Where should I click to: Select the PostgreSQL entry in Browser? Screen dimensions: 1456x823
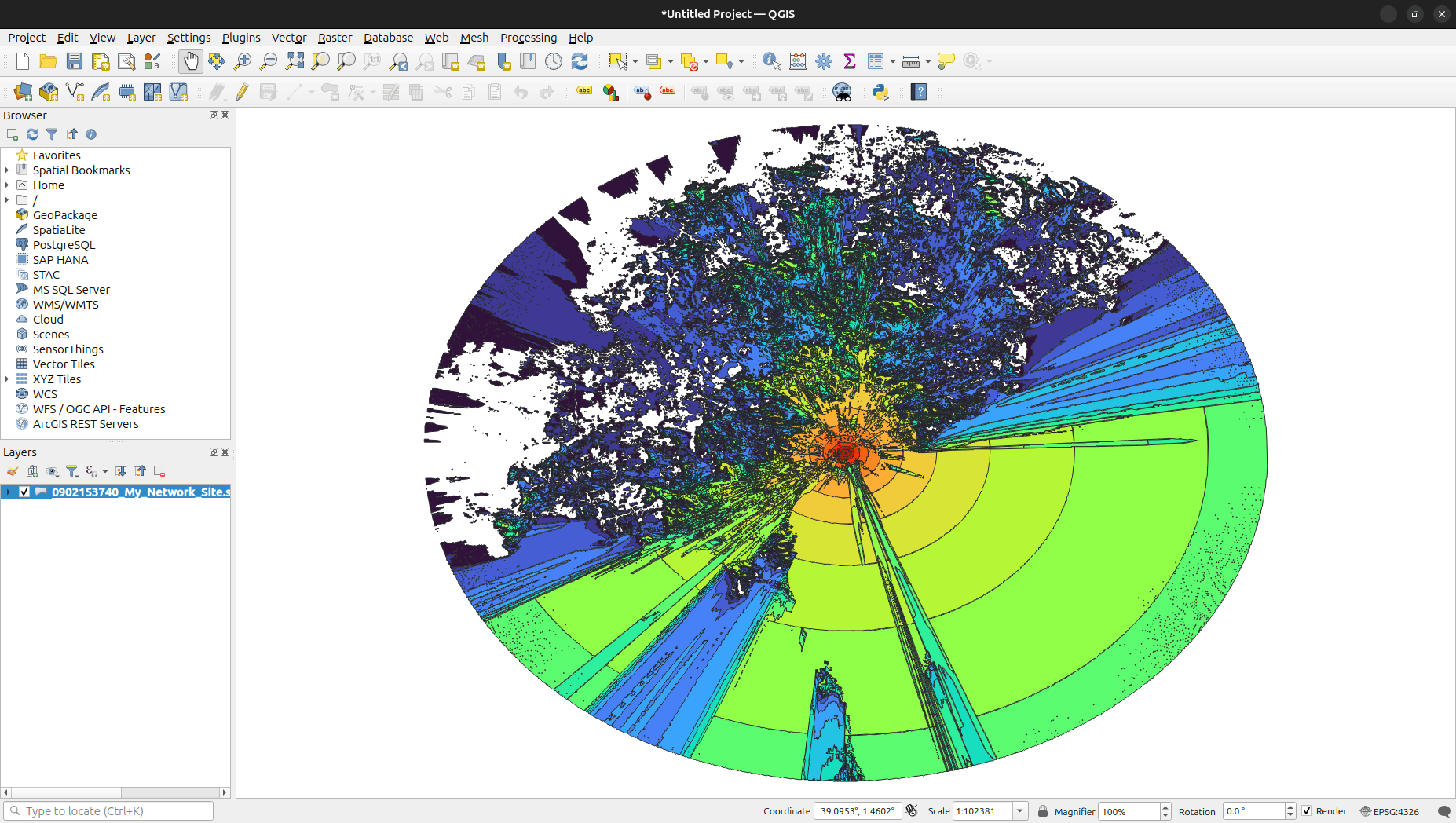tap(64, 245)
